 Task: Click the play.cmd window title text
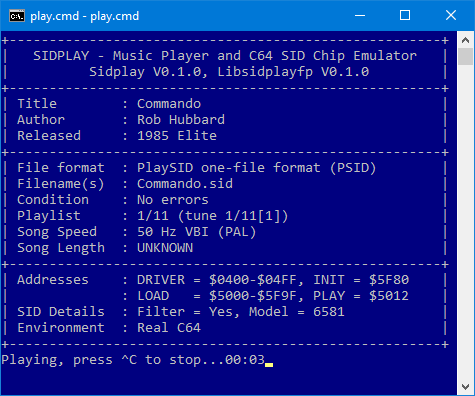click(85, 16)
